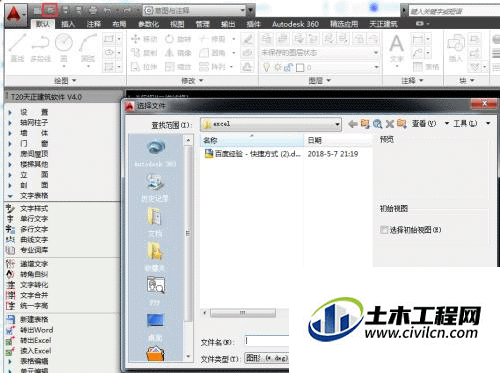This screenshot has width=500, height=373.
Task: Select the 圆 circle tool
Action: point(64,48)
